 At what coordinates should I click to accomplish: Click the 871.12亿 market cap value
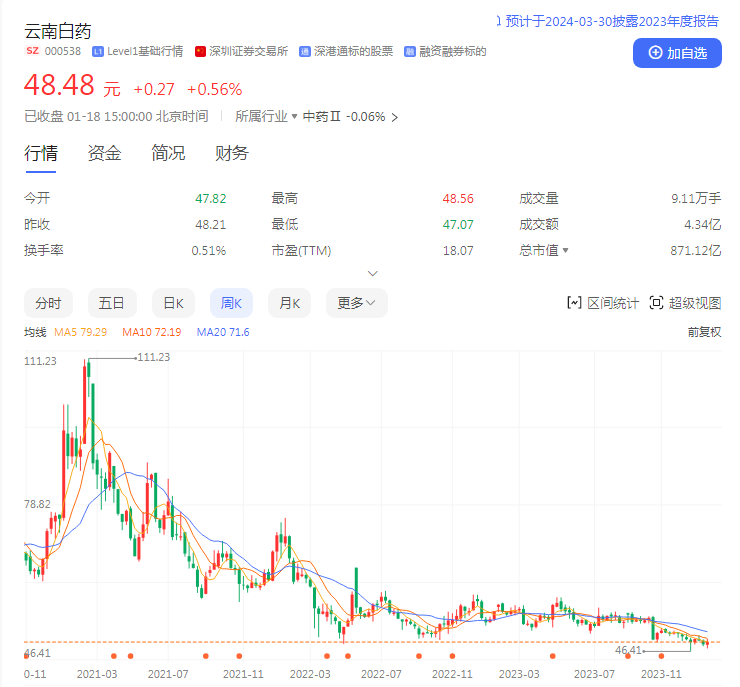(696, 251)
